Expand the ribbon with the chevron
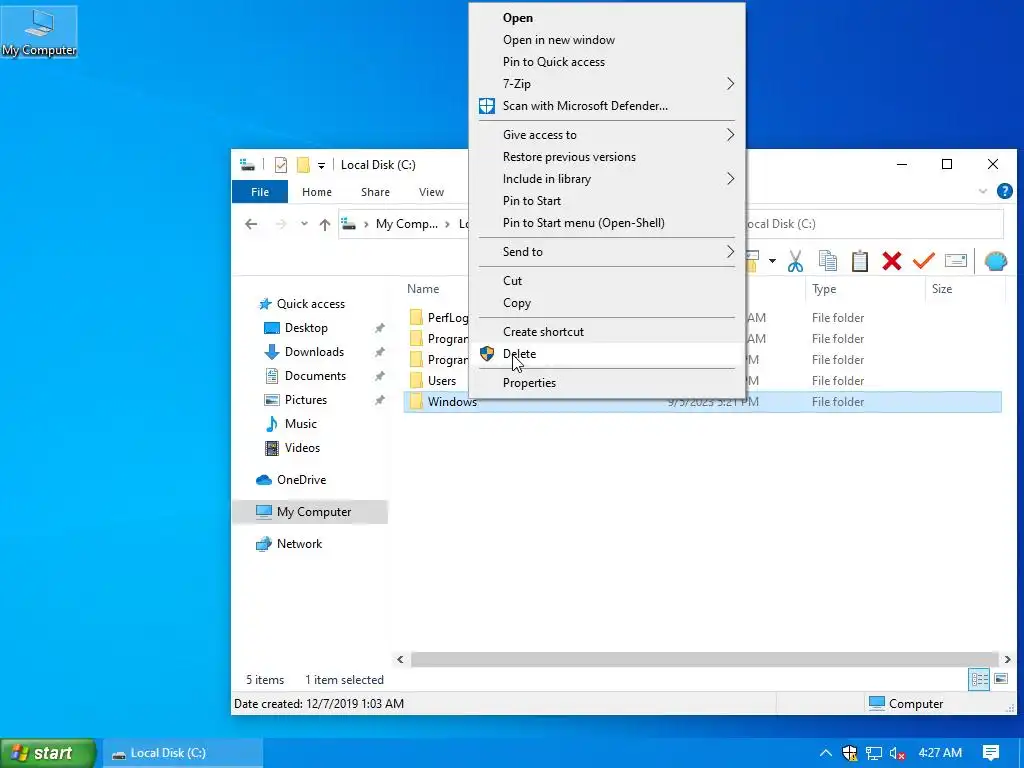Image resolution: width=1024 pixels, height=768 pixels. pyautogui.click(x=982, y=191)
